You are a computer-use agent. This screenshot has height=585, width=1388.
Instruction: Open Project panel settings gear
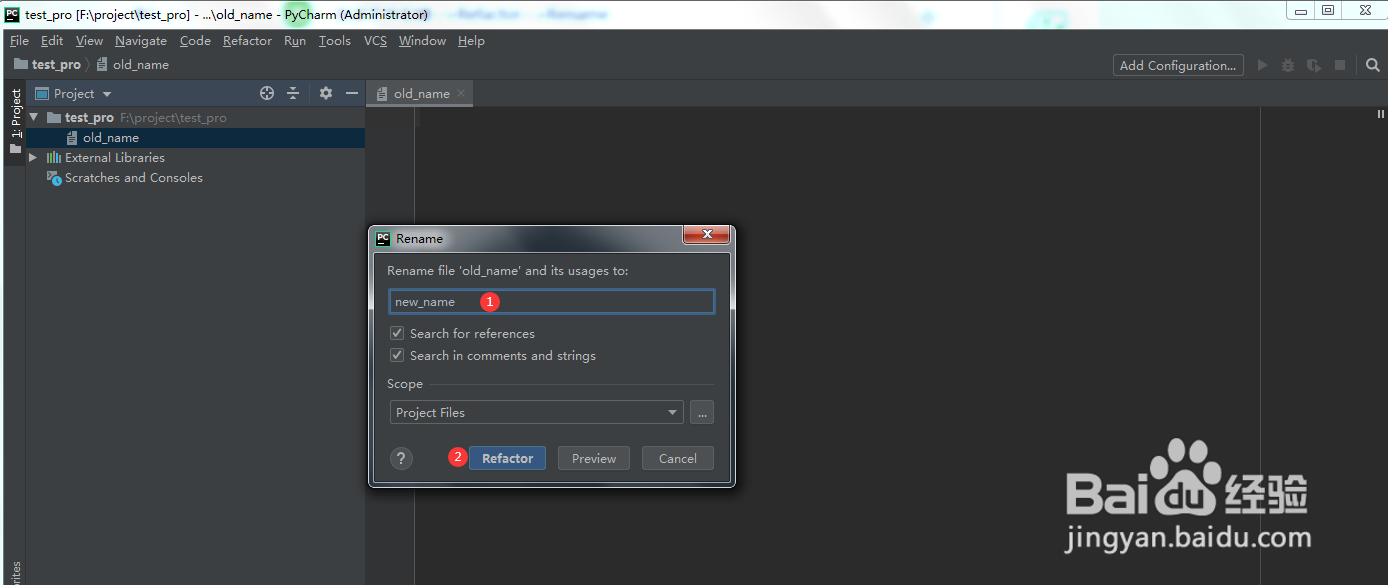point(325,93)
